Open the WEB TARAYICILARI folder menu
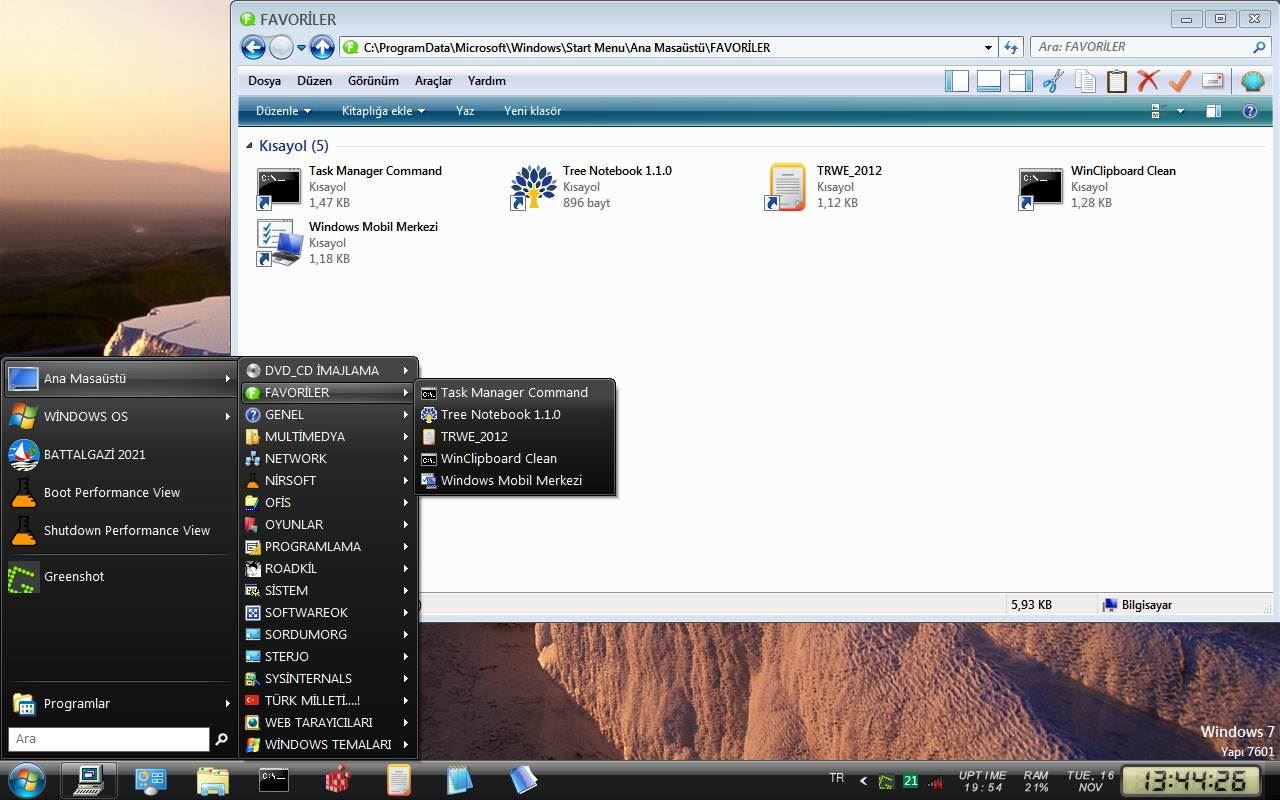This screenshot has width=1280, height=800. (x=328, y=723)
